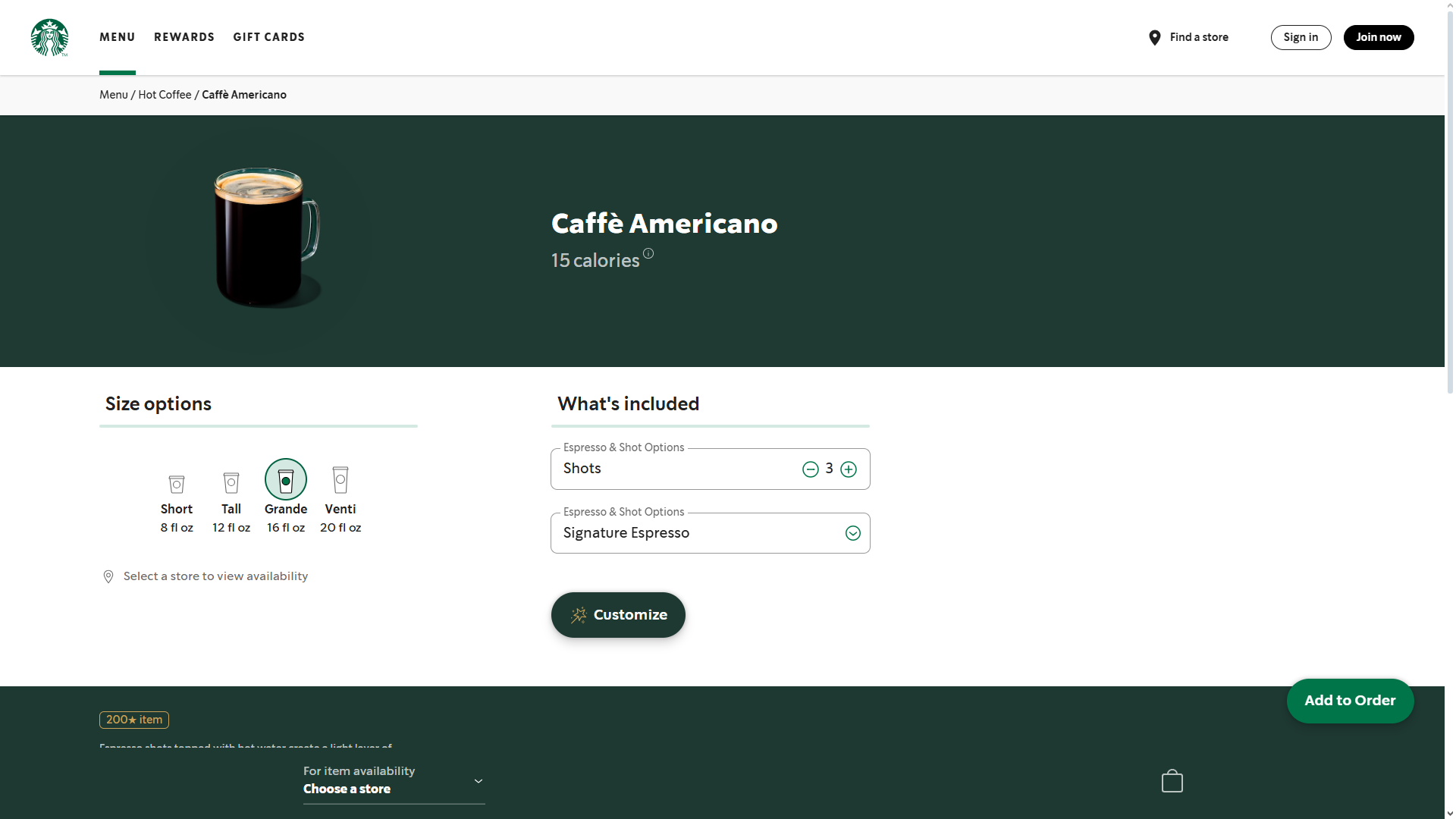Image resolution: width=1456 pixels, height=819 pixels.
Task: Click the Caffè Americano breadcrumb text
Action: tap(244, 95)
